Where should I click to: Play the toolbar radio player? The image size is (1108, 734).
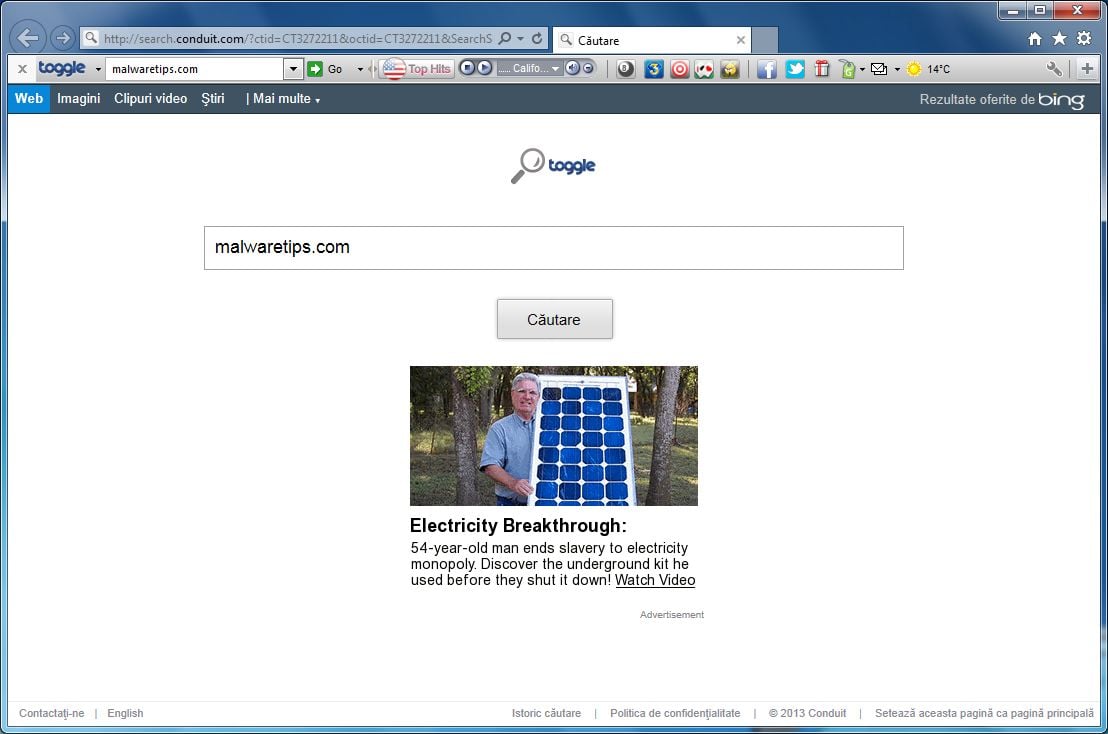(x=484, y=68)
